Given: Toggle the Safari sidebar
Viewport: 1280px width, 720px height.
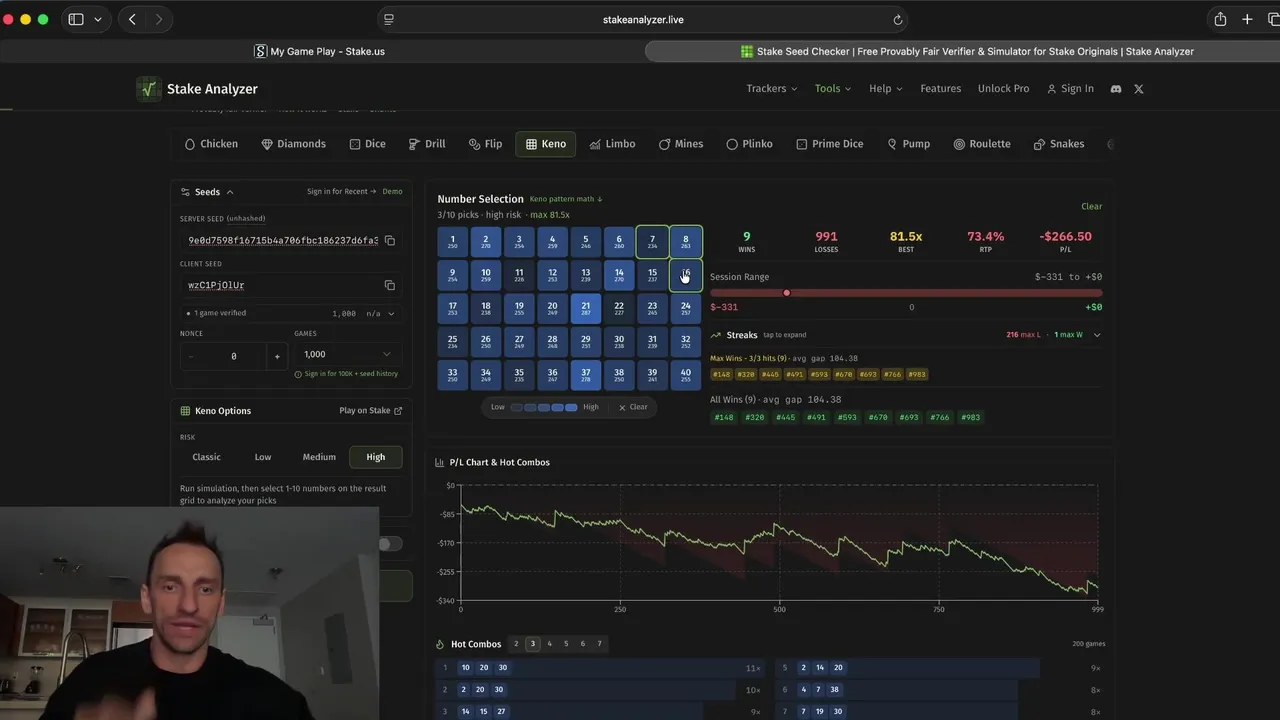Looking at the screenshot, I should 76,19.
